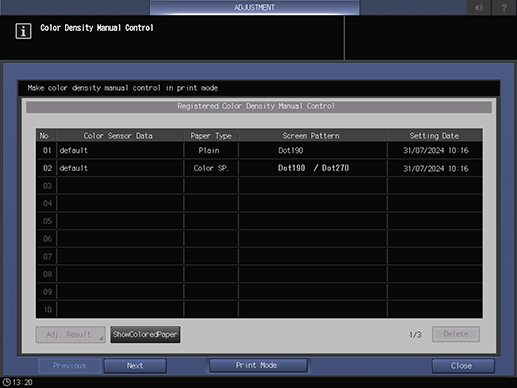Screen dimensions: 517x388
Task: Click the Color Density Manual Control title
Action: tap(97, 28)
